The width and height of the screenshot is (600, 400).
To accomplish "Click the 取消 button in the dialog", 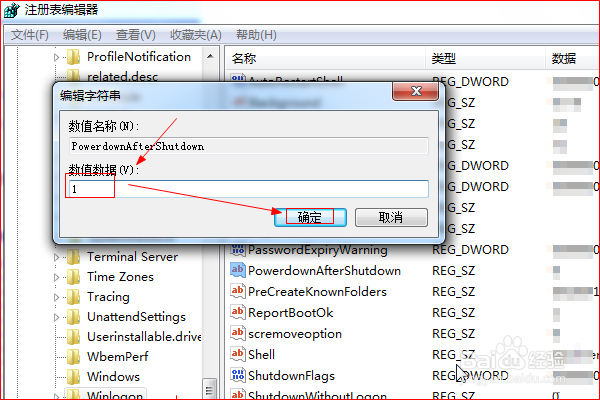I will [x=391, y=217].
